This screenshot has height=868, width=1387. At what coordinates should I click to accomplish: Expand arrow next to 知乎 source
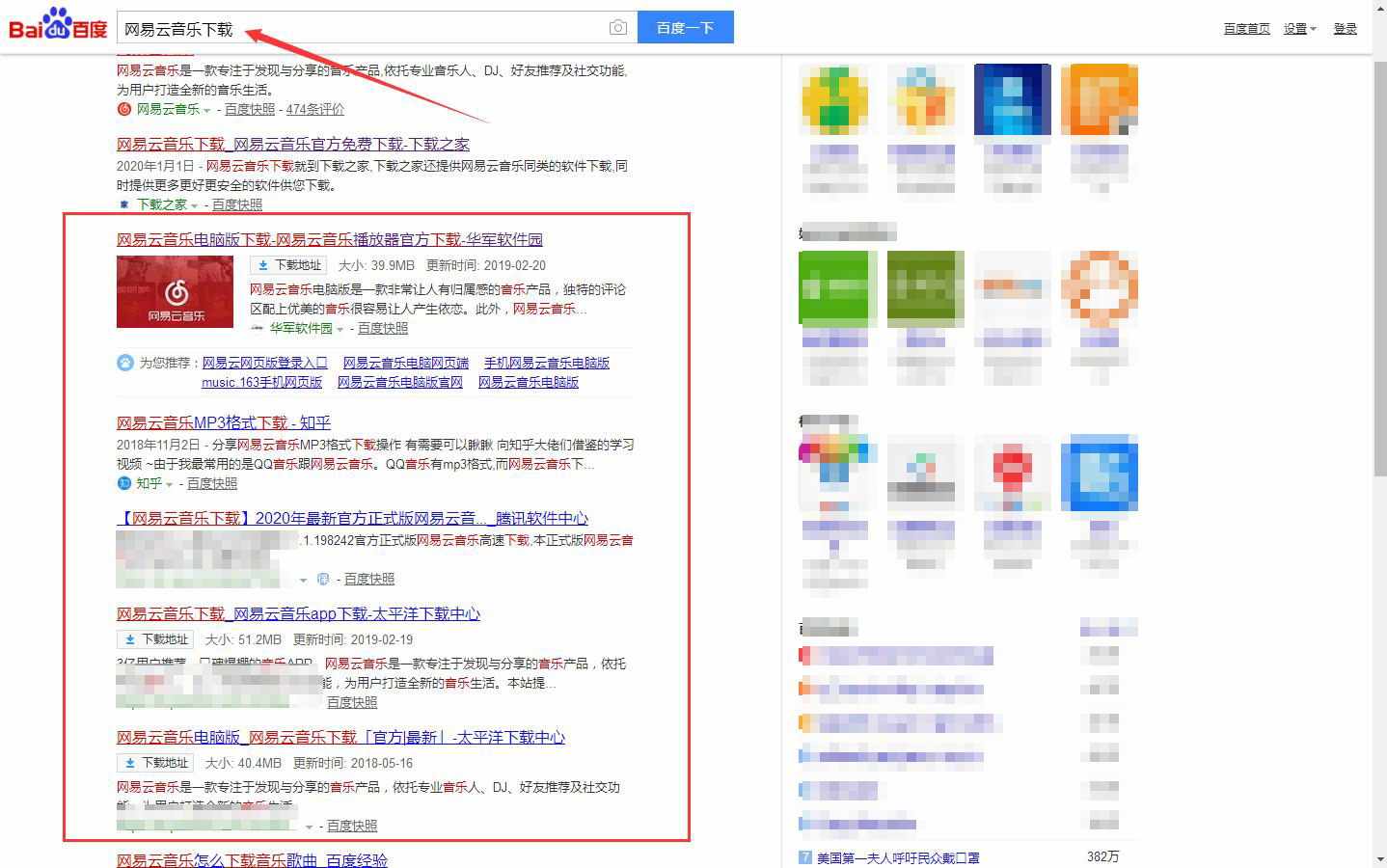169,484
